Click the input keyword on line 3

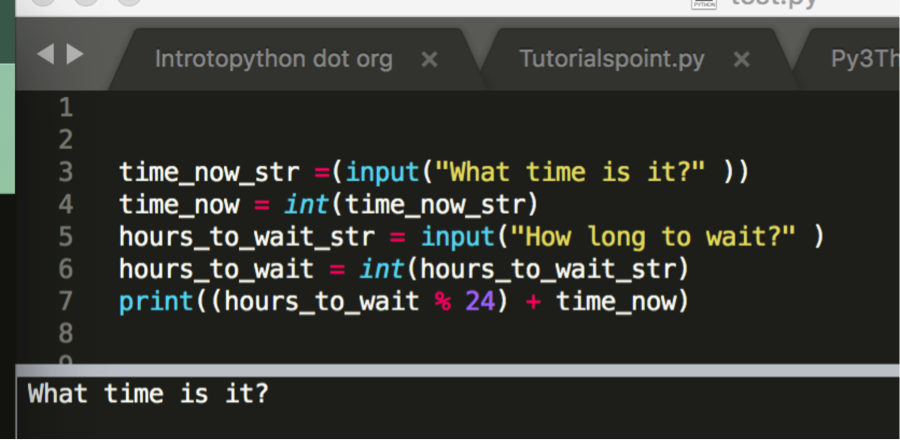[x=383, y=173]
